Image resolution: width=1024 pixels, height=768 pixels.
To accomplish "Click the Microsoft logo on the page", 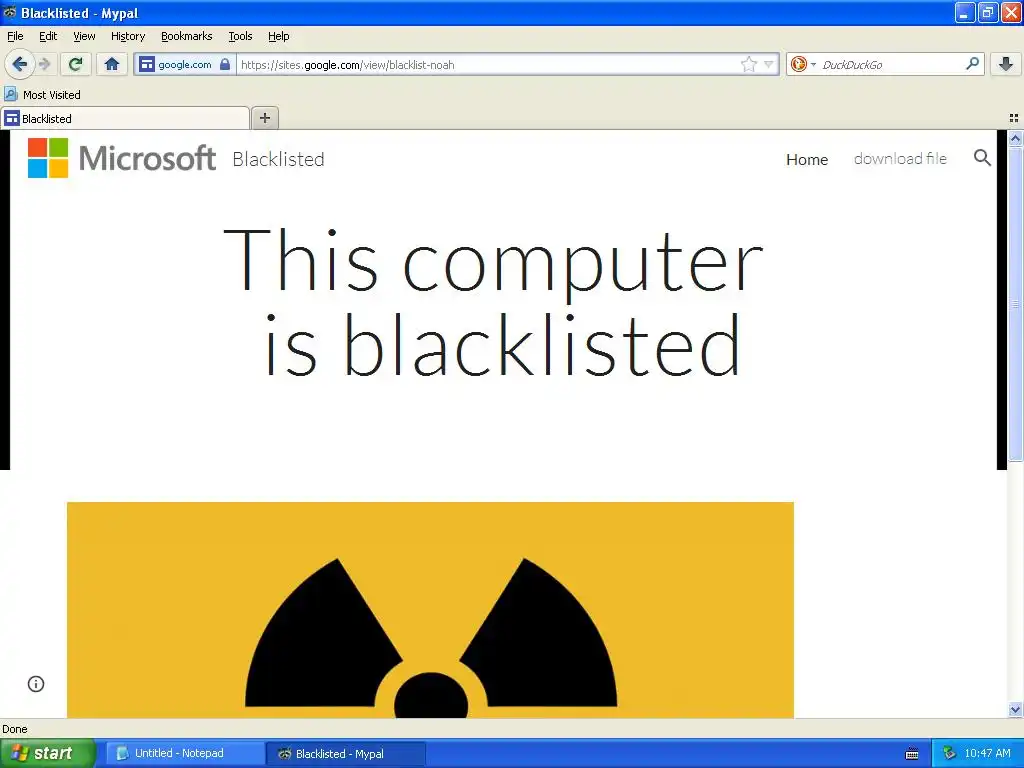I will 121,158.
